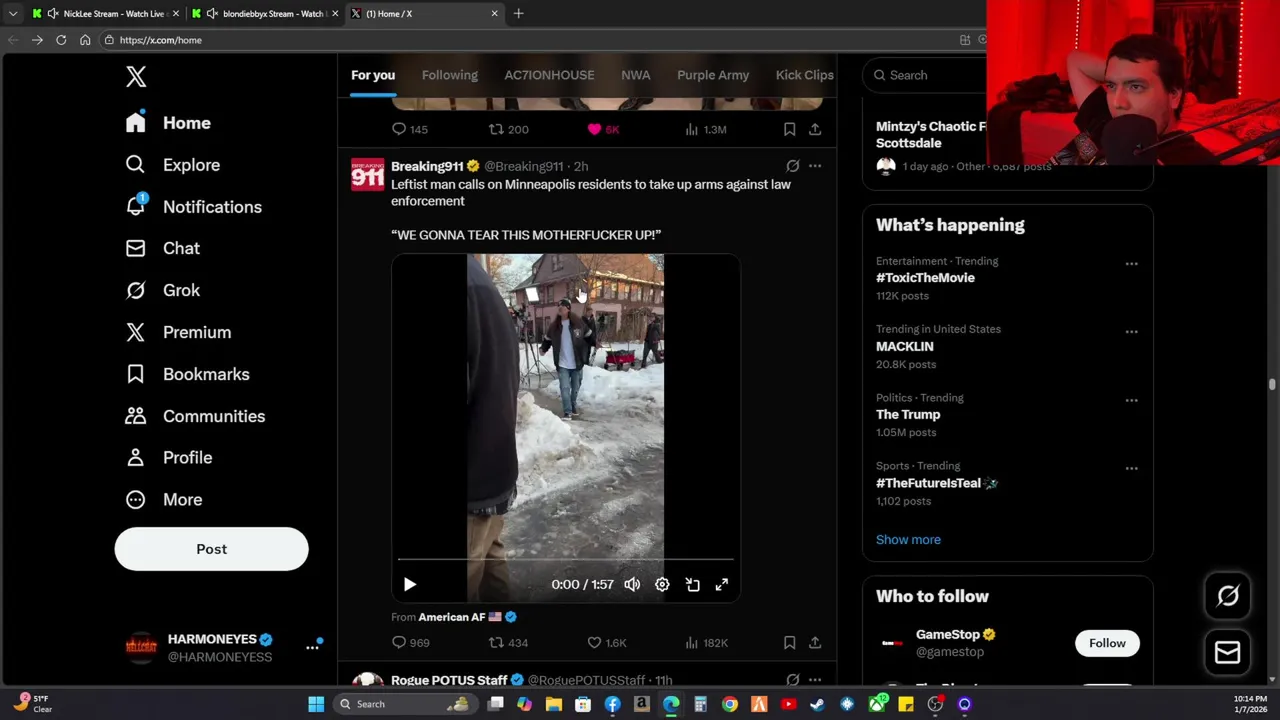Switch to the For you tab
Image resolution: width=1280 pixels, height=720 pixels.
pyautogui.click(x=373, y=75)
